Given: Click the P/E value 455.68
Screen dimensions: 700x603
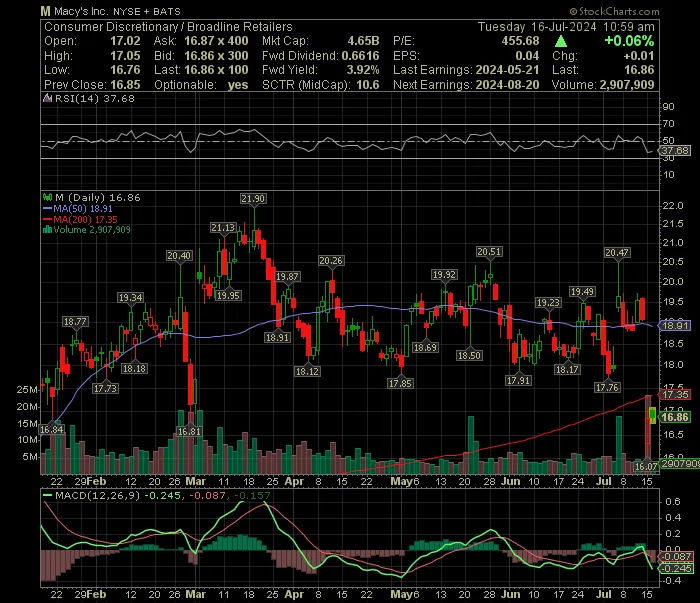Looking at the screenshot, I should [520, 41].
